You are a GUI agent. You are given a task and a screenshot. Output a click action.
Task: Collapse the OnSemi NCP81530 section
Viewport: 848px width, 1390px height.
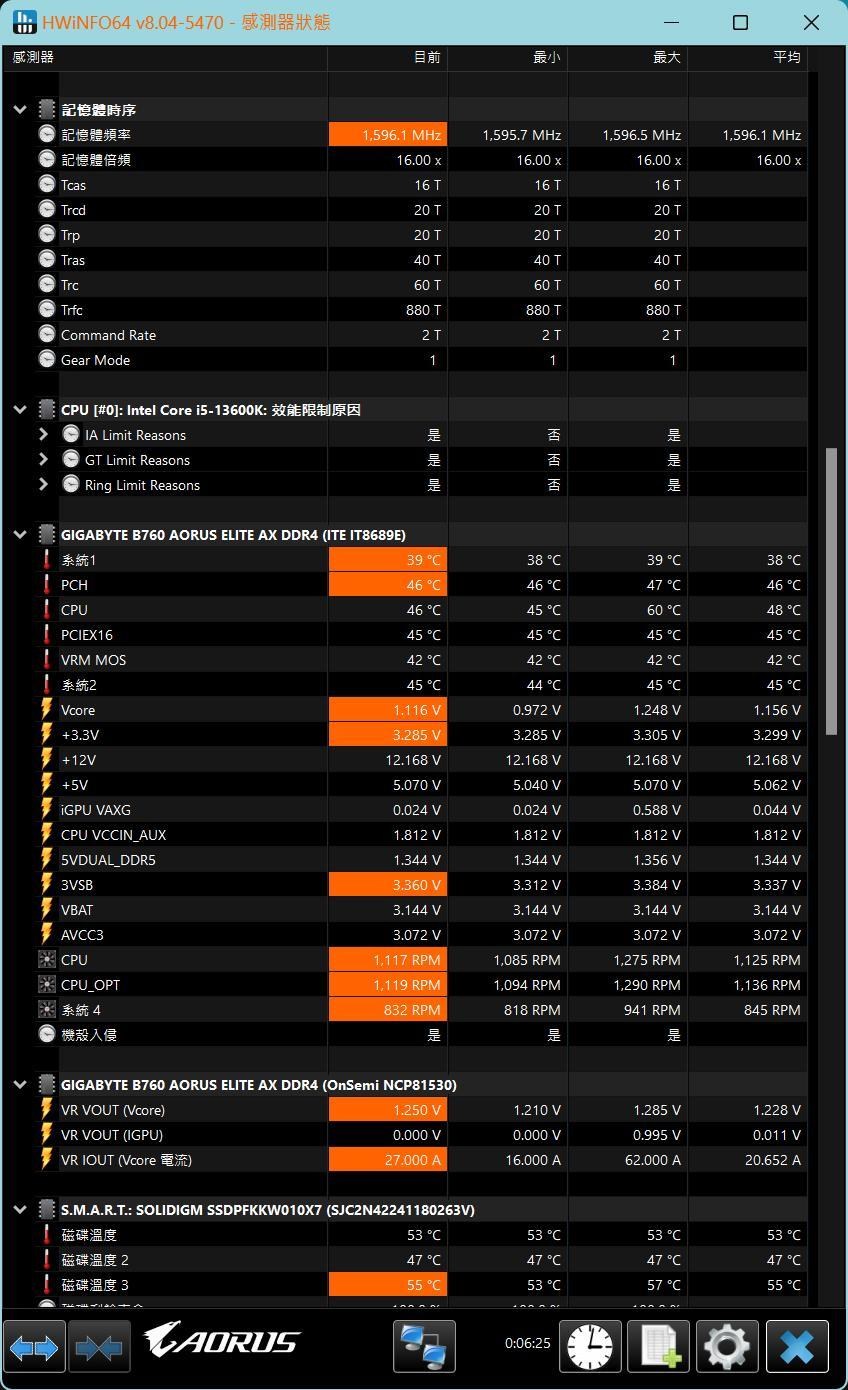click(20, 1085)
